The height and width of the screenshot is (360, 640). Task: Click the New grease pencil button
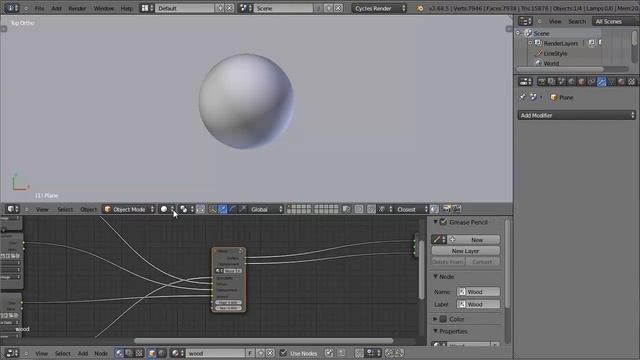point(473,240)
